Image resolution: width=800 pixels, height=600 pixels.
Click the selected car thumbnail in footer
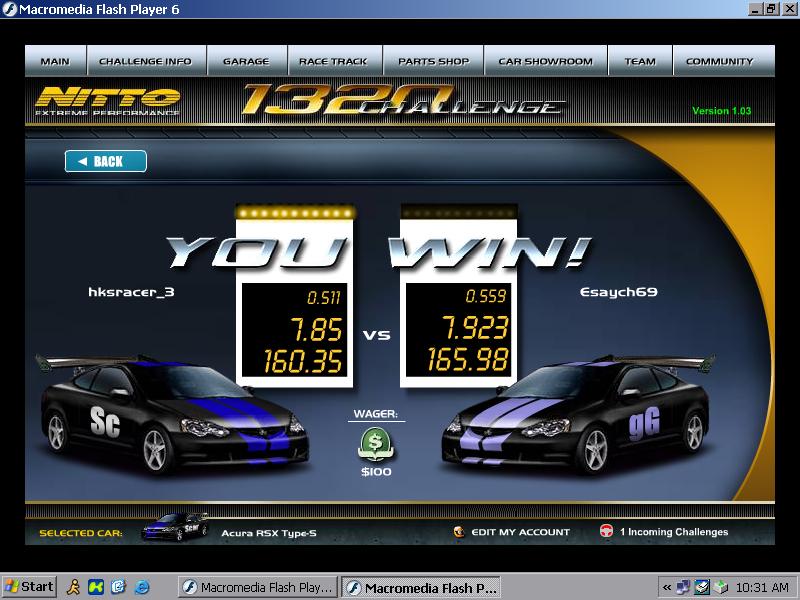[175, 527]
